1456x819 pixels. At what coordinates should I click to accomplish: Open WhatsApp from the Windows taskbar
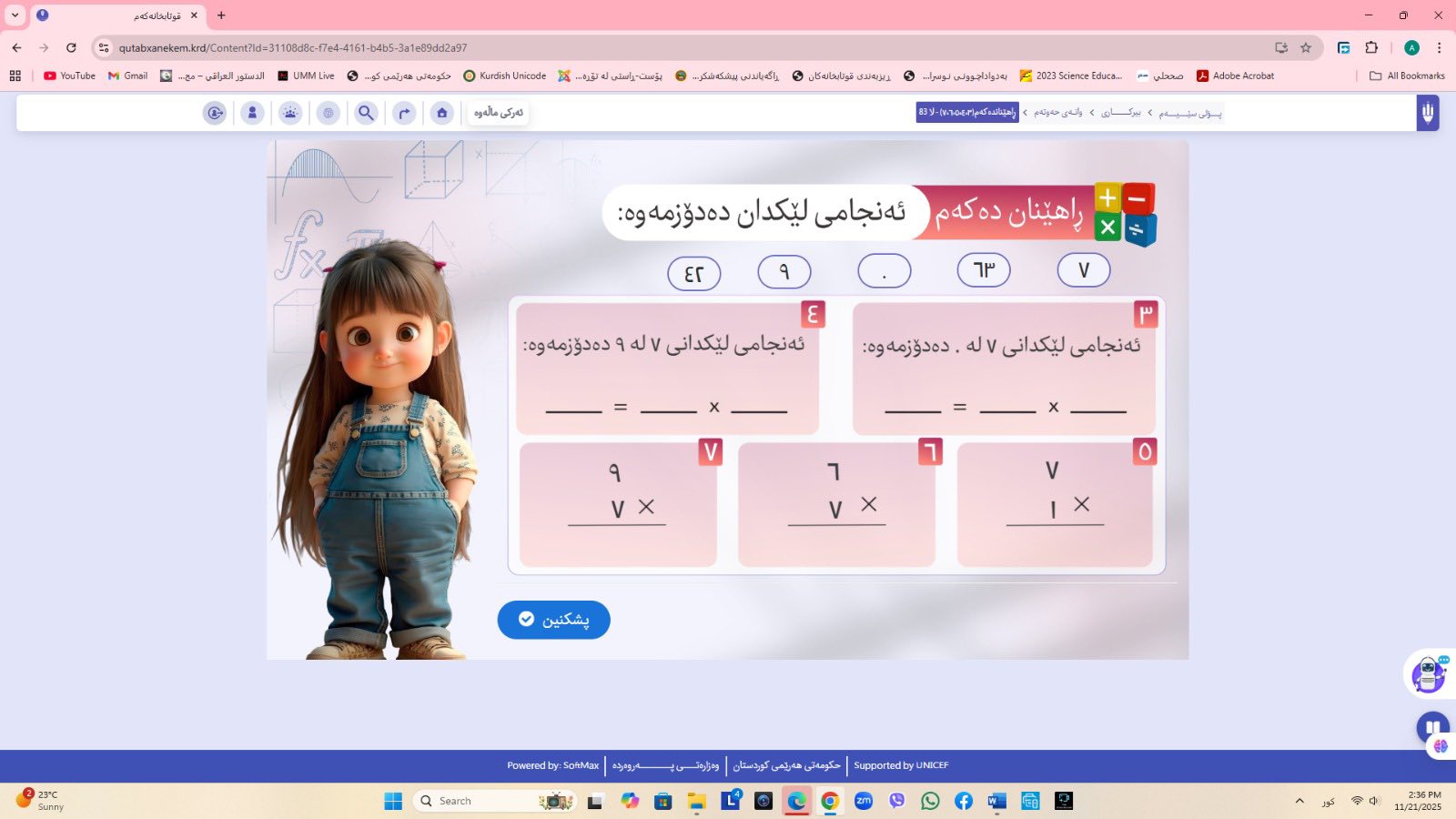tap(930, 801)
